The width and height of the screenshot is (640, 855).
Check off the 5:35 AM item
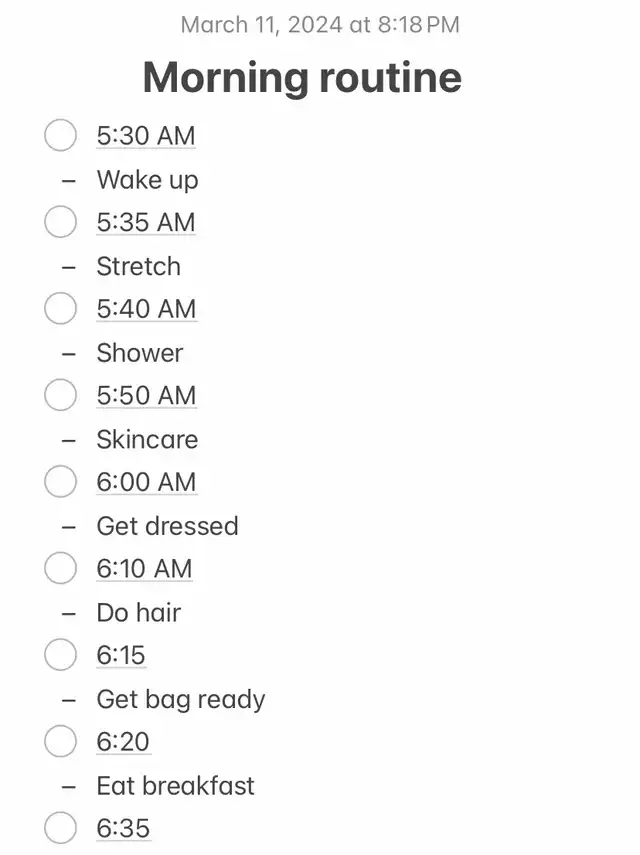click(x=60, y=221)
